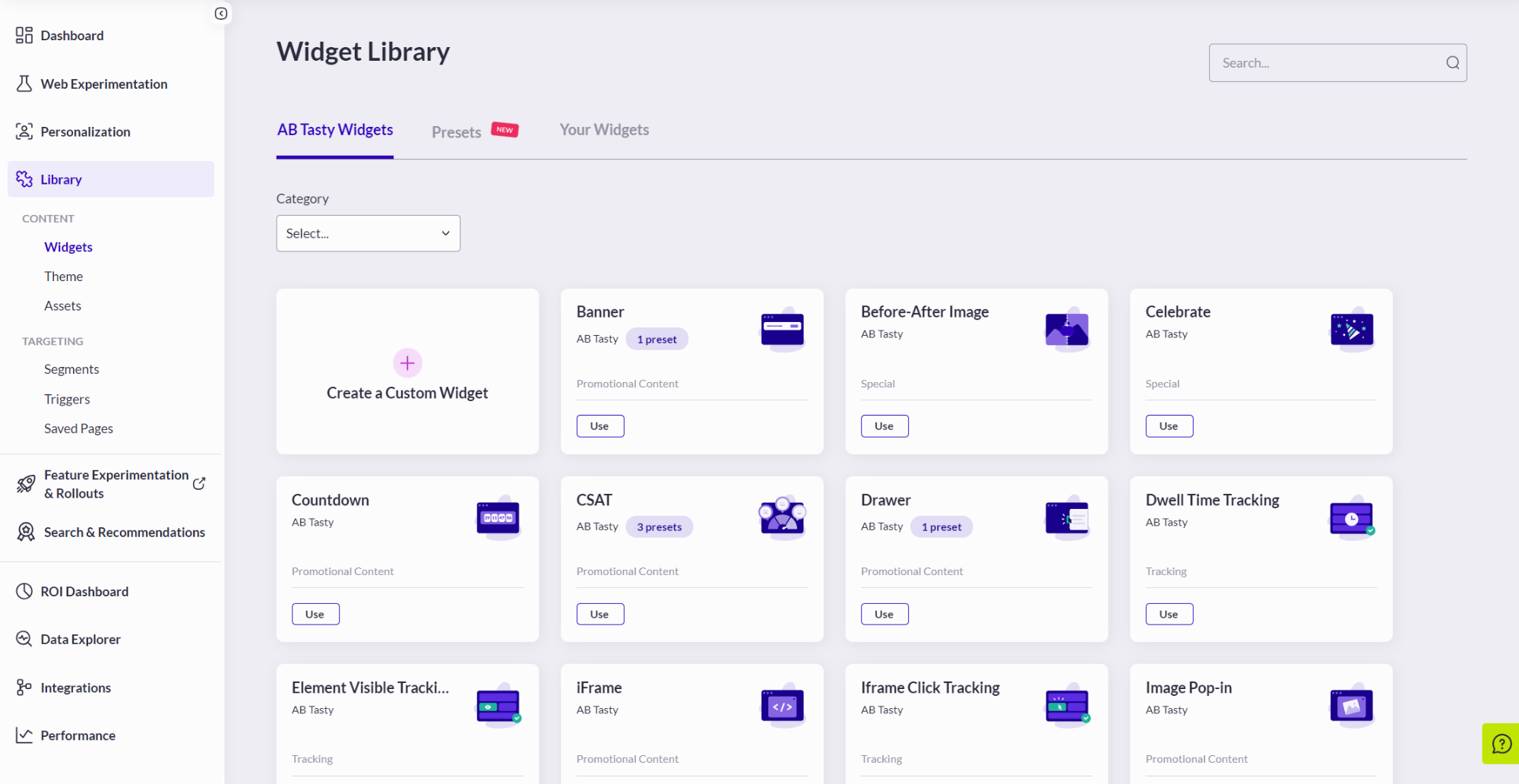Click the Web Experimentation flask icon
Viewport: 1519px width, 784px height.
point(24,84)
